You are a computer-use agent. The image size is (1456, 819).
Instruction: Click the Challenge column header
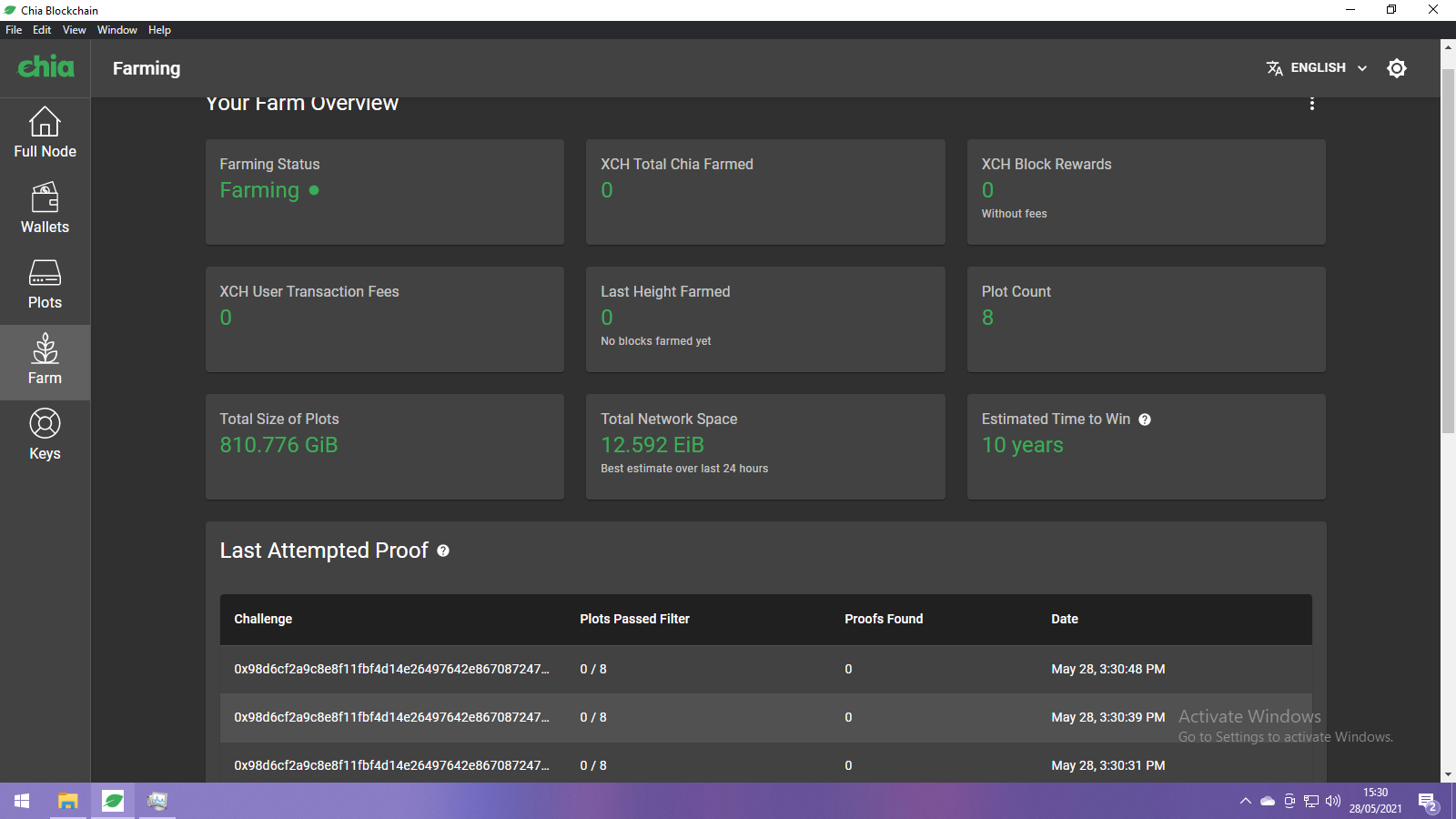tap(263, 619)
